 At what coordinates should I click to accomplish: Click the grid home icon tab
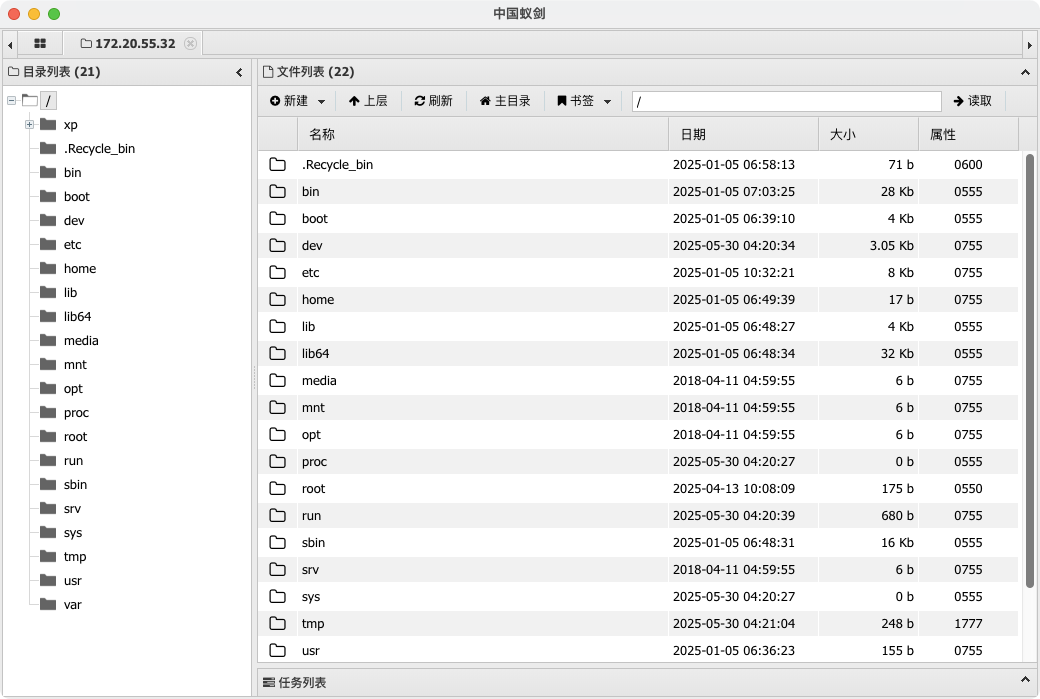click(40, 44)
